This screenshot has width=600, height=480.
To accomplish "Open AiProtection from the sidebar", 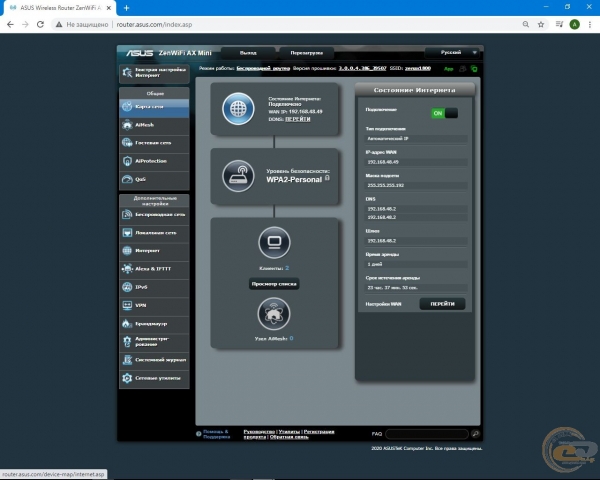I will 154,161.
